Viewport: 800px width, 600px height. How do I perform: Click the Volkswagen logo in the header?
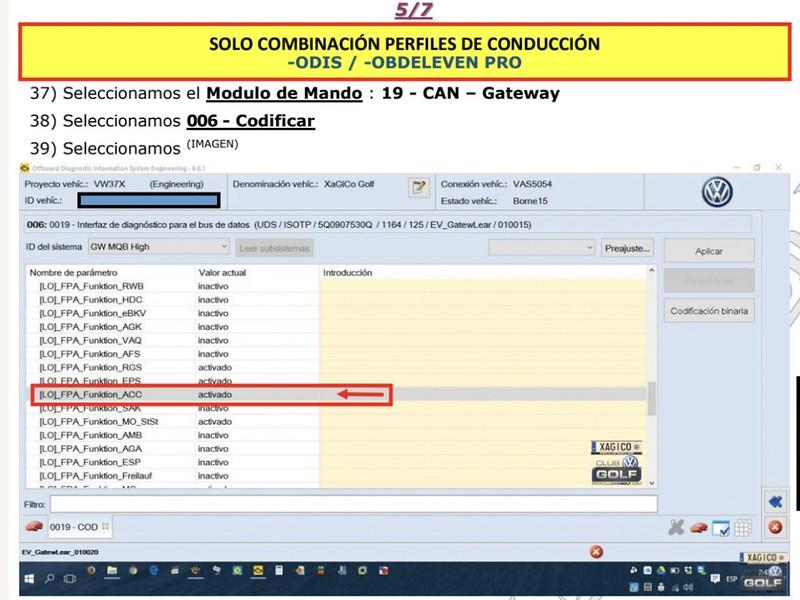(x=717, y=192)
